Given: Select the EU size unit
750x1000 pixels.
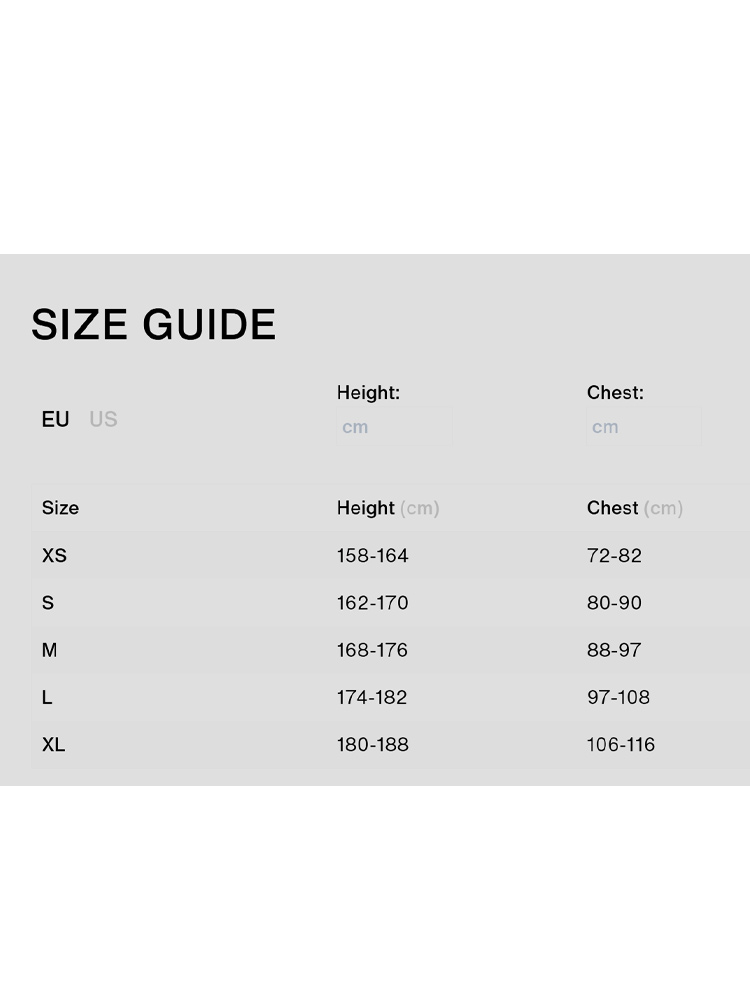Looking at the screenshot, I should coord(55,419).
